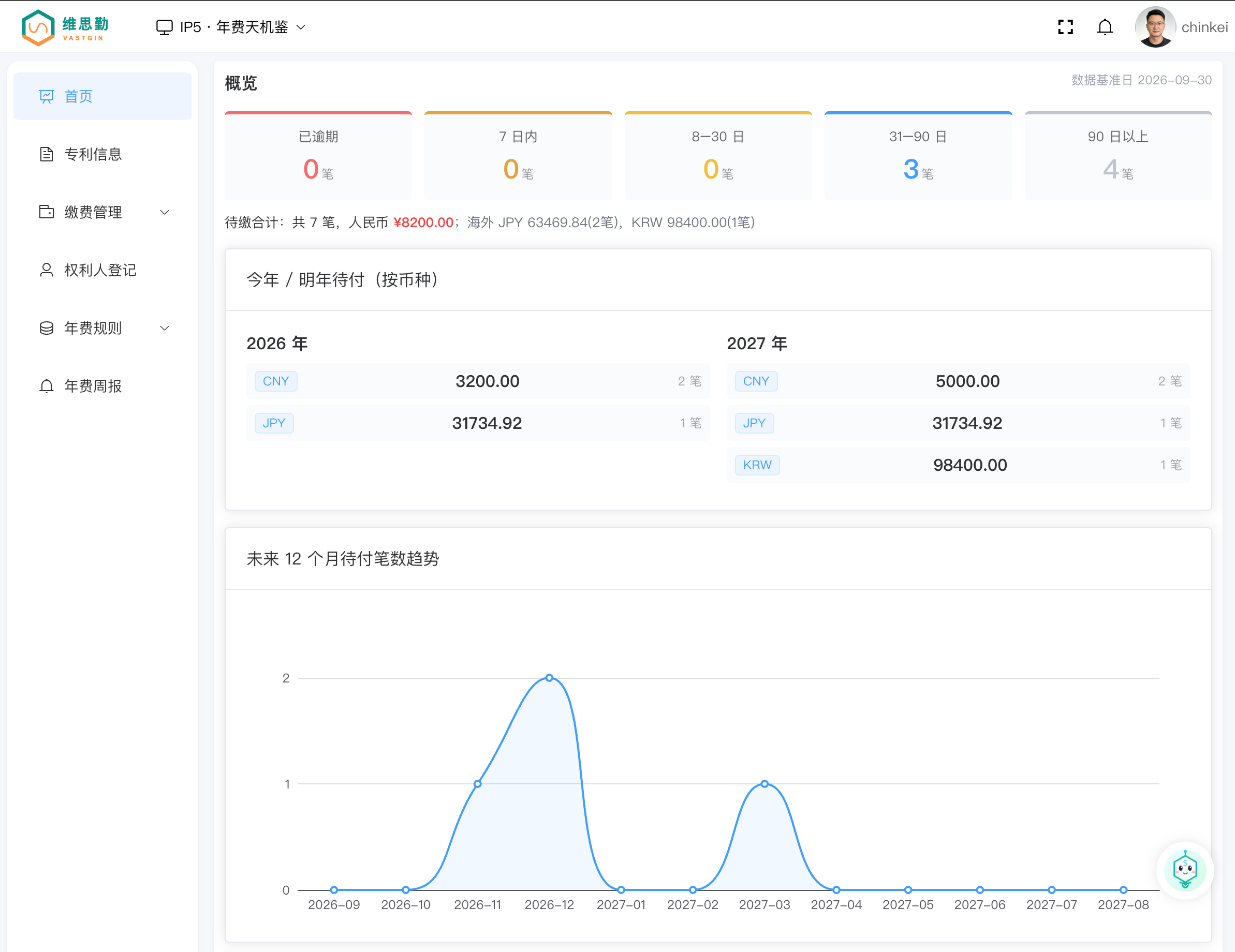Viewport: 1235px width, 952px height.
Task: Click the monitor icon beside IP5
Action: coord(164,27)
